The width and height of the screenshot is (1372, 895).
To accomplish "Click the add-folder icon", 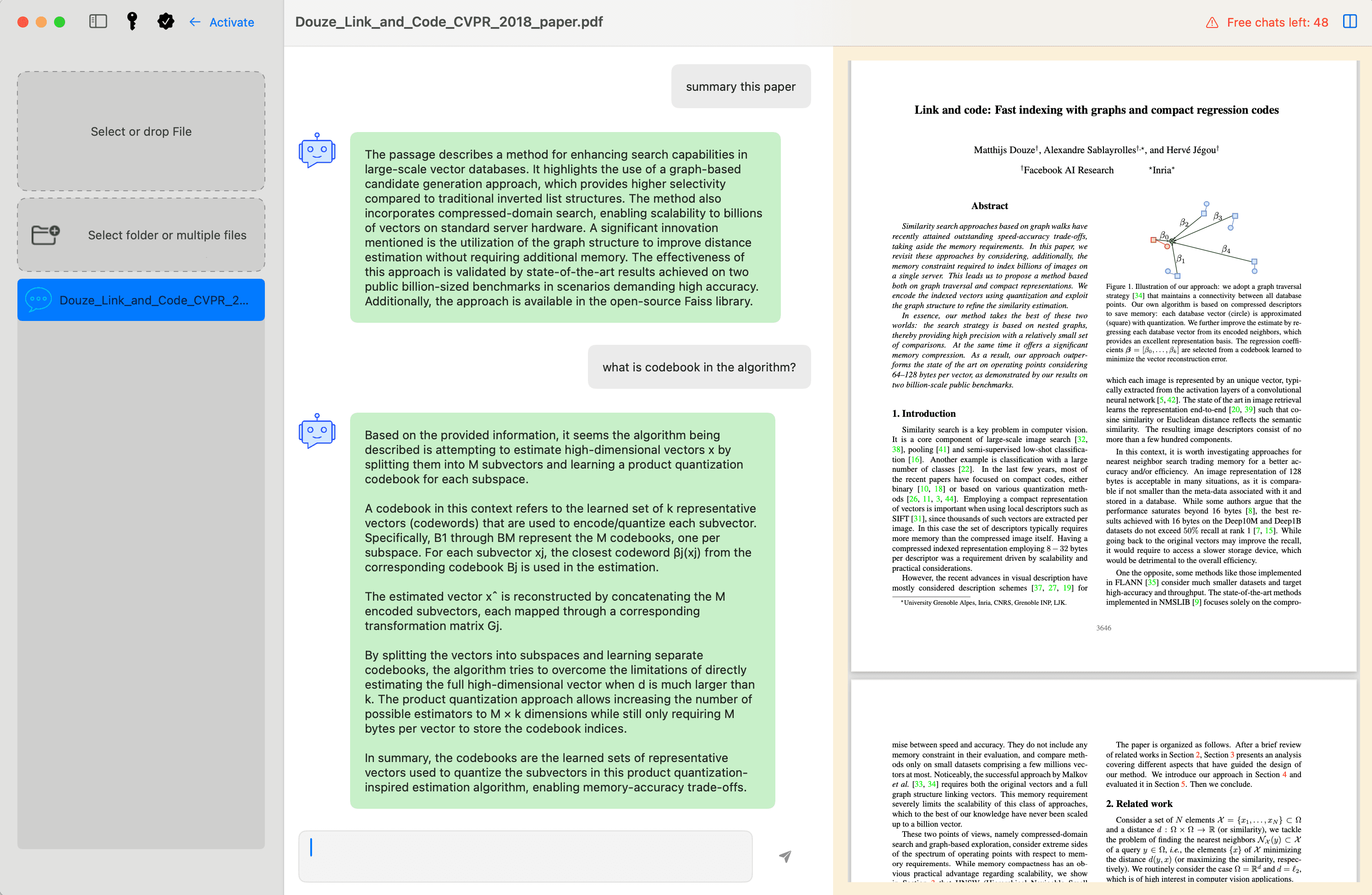I will (x=45, y=235).
